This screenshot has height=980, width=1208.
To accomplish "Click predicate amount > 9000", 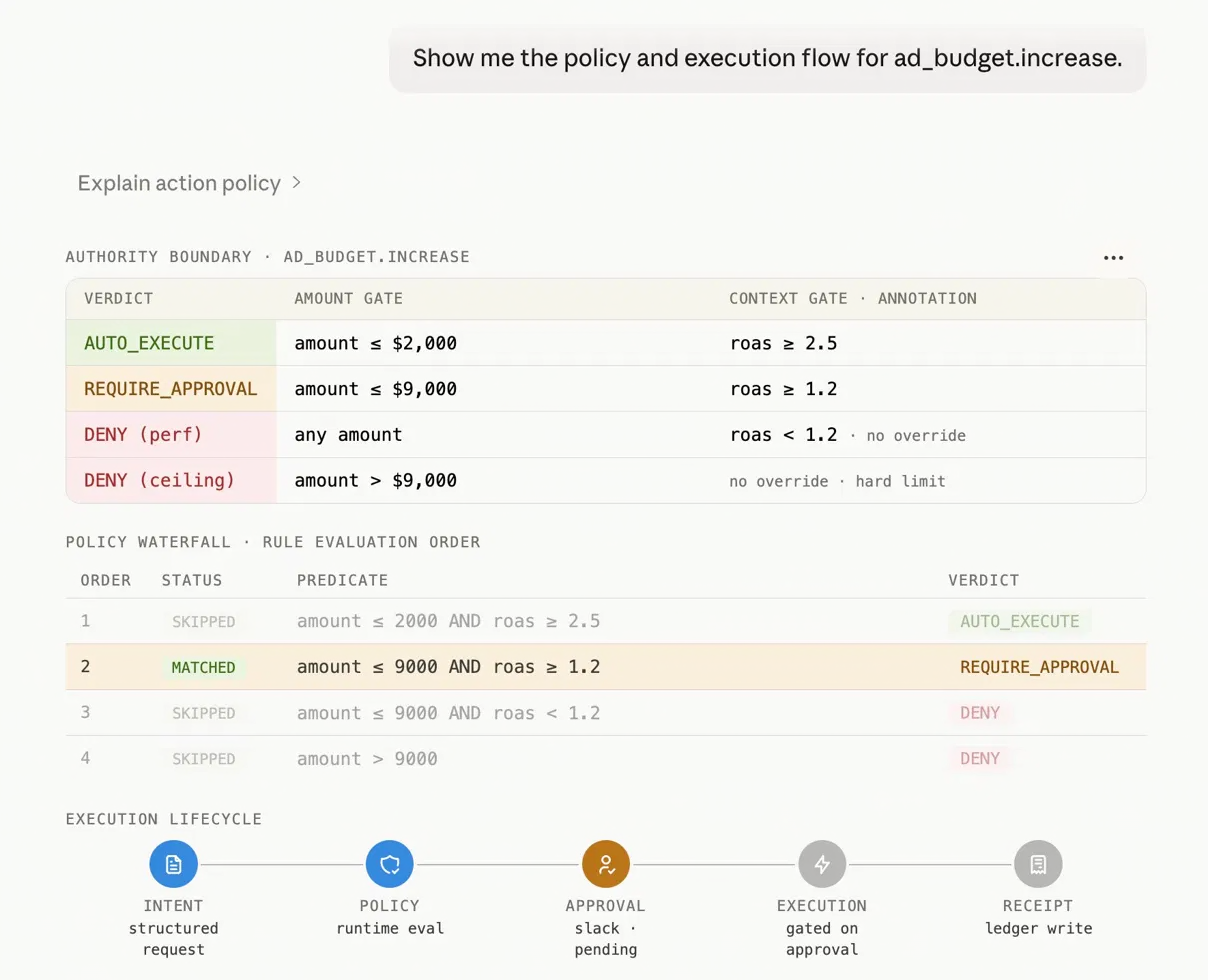I will click(367, 759).
